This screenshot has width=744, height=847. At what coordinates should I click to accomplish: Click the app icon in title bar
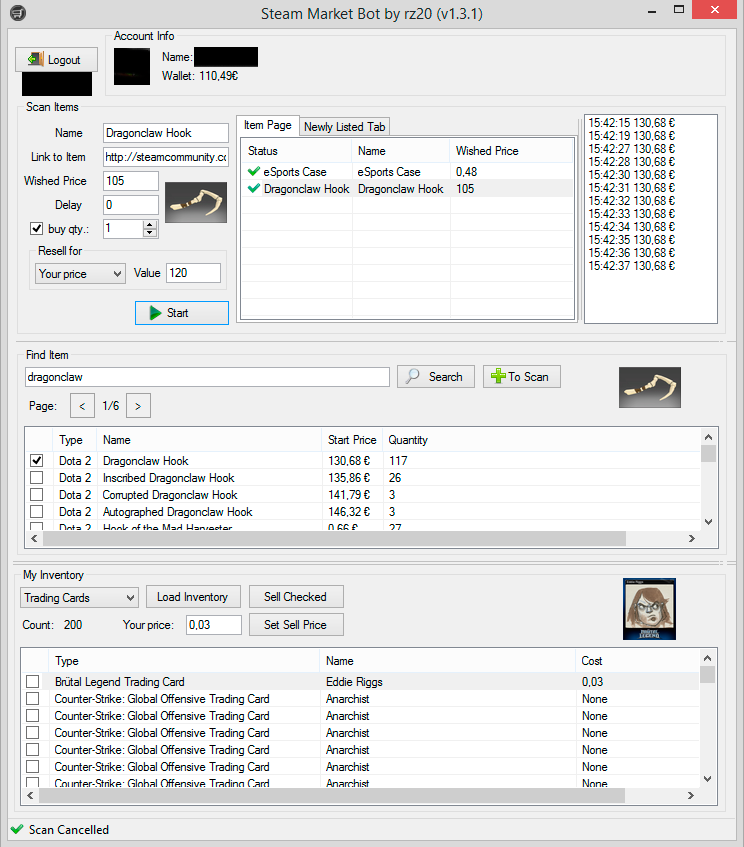pyautogui.click(x=18, y=12)
